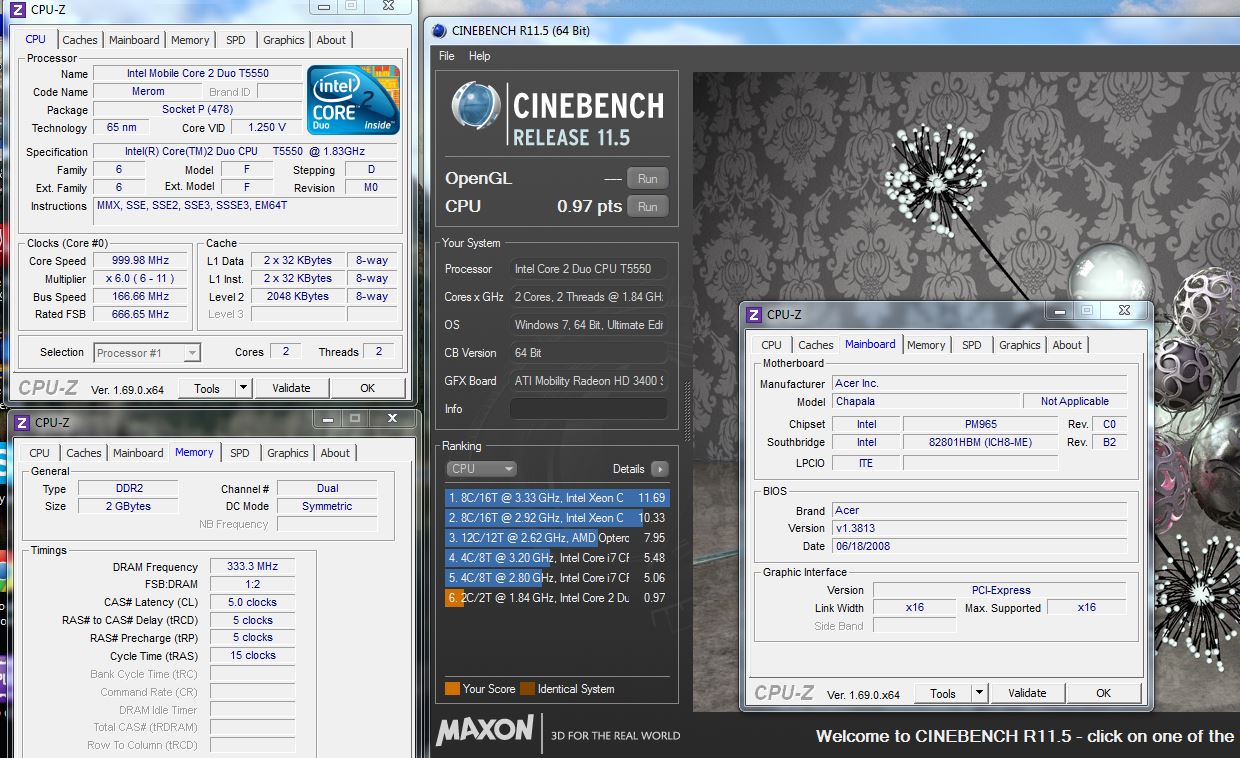The height and width of the screenshot is (758, 1240).
Task: Run the OpenGL benchmark
Action: [x=647, y=179]
